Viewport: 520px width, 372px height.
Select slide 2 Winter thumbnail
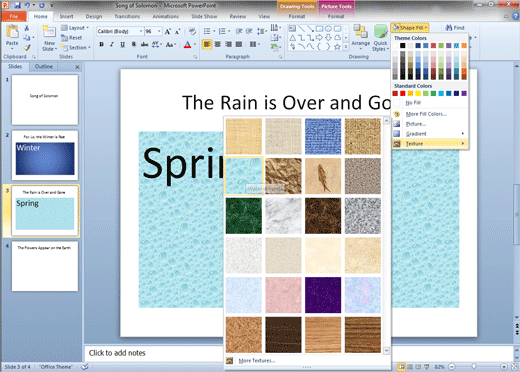[45, 155]
